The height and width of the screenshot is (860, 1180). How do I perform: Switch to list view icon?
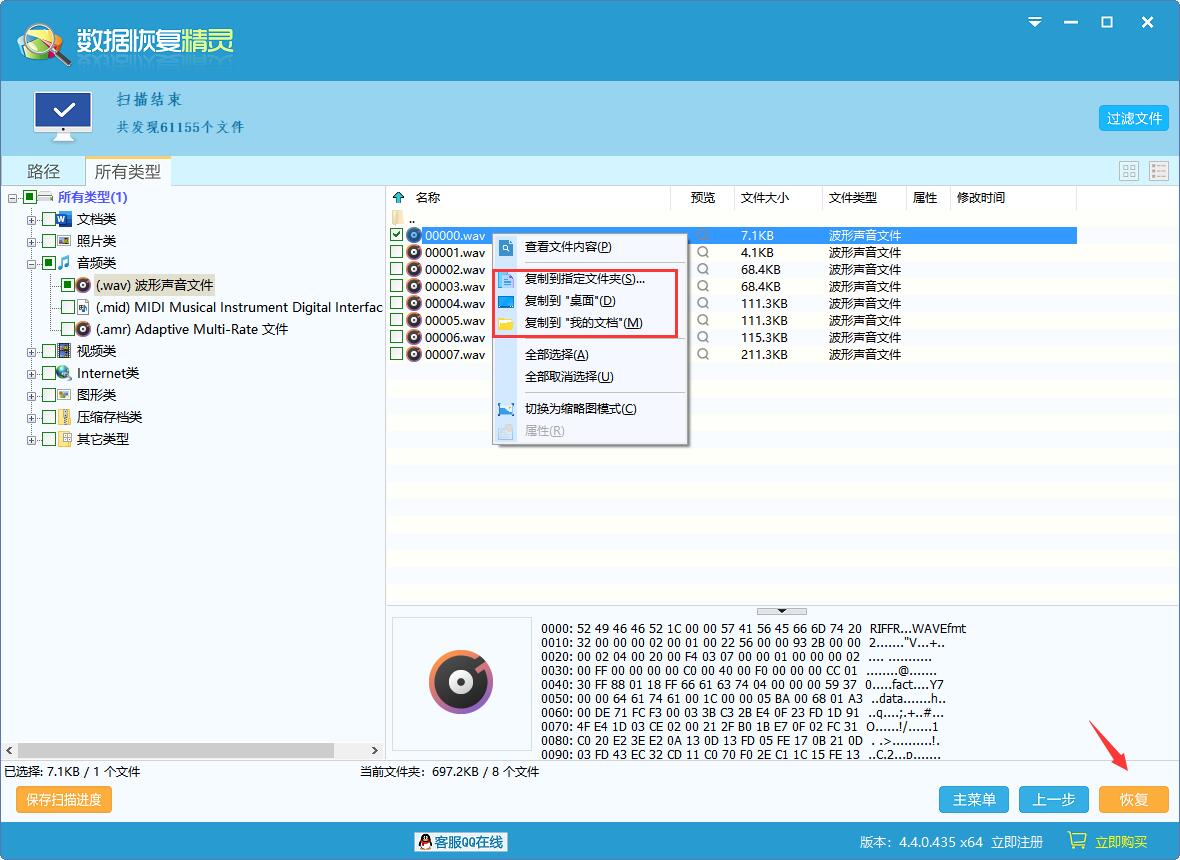pos(1158,171)
